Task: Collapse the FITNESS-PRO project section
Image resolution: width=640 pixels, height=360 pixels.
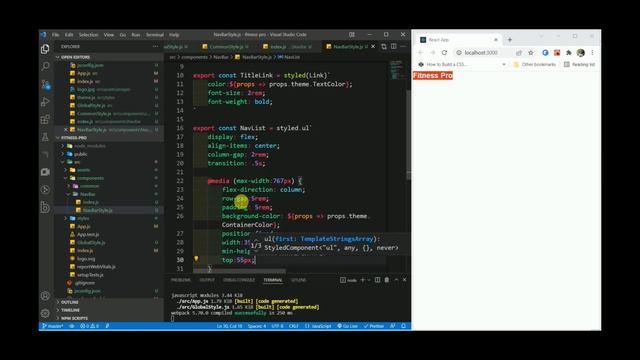Action: point(74,138)
